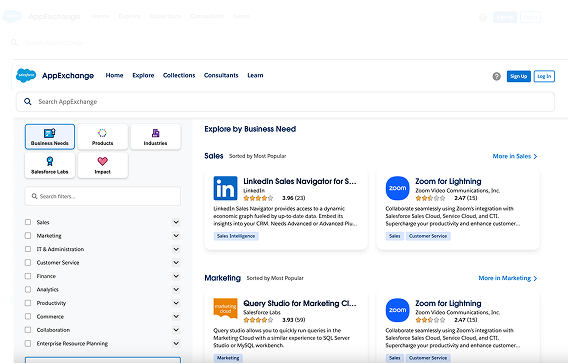Click the AppExchange brand text
The height and width of the screenshot is (364, 568).
pyautogui.click(x=68, y=75)
